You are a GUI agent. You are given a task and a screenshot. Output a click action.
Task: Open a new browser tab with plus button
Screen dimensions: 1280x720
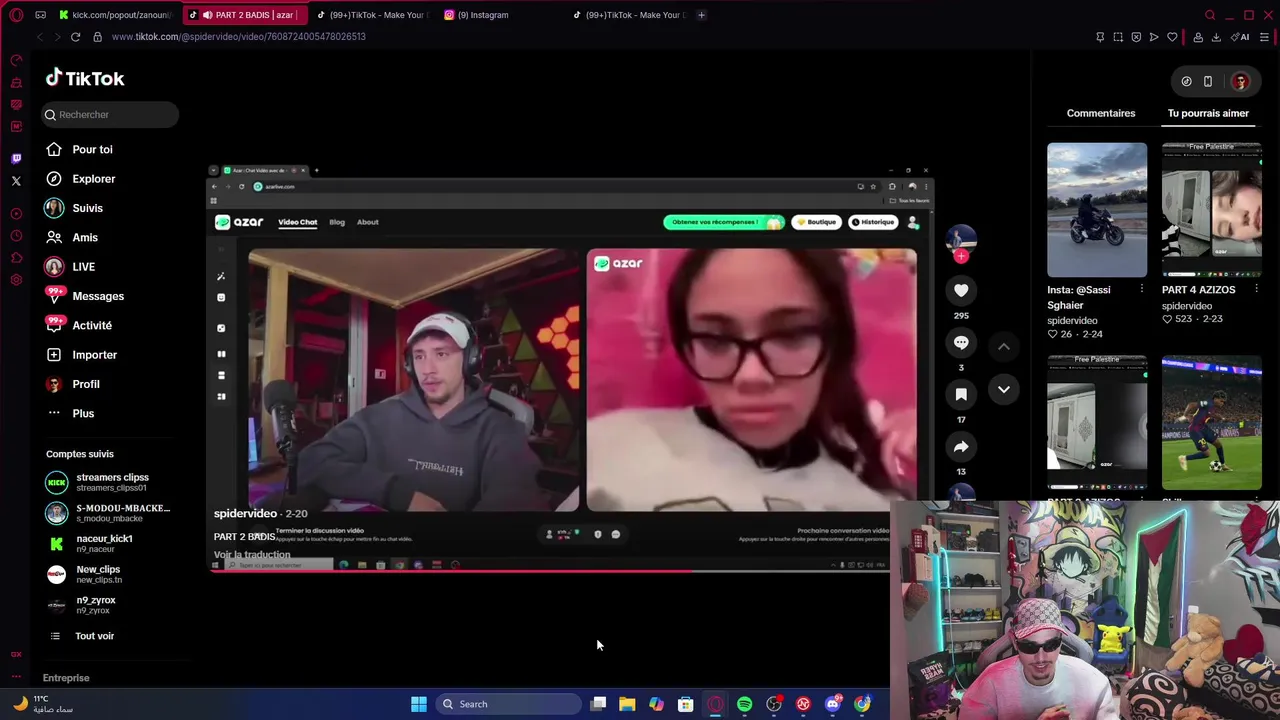pos(701,15)
